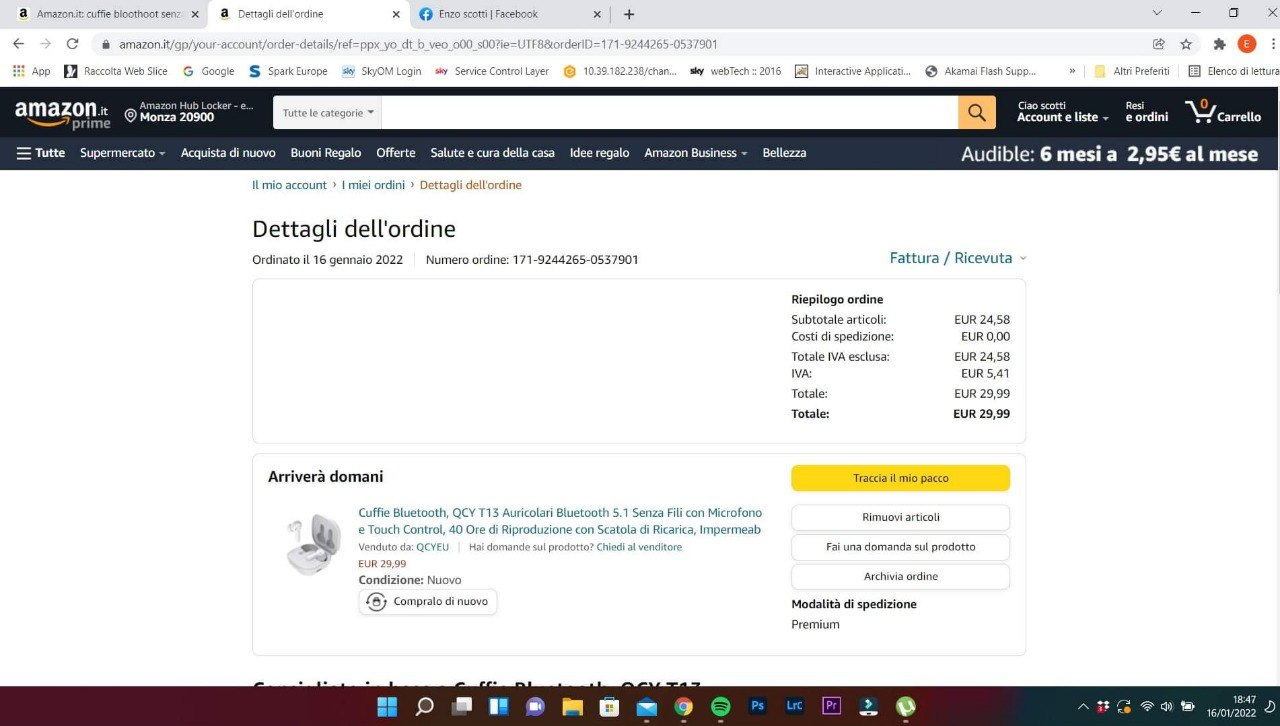Open the Account e liste dropdown
Viewport: 1280px width, 726px height.
tap(1062, 117)
